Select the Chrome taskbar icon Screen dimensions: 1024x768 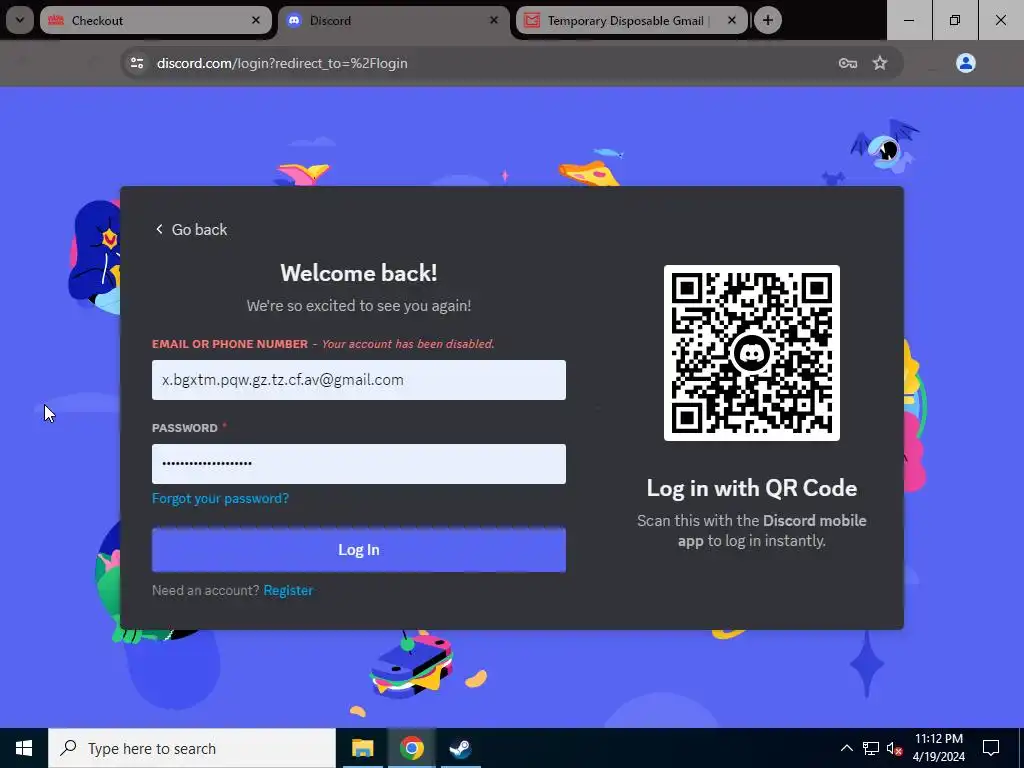(411, 748)
